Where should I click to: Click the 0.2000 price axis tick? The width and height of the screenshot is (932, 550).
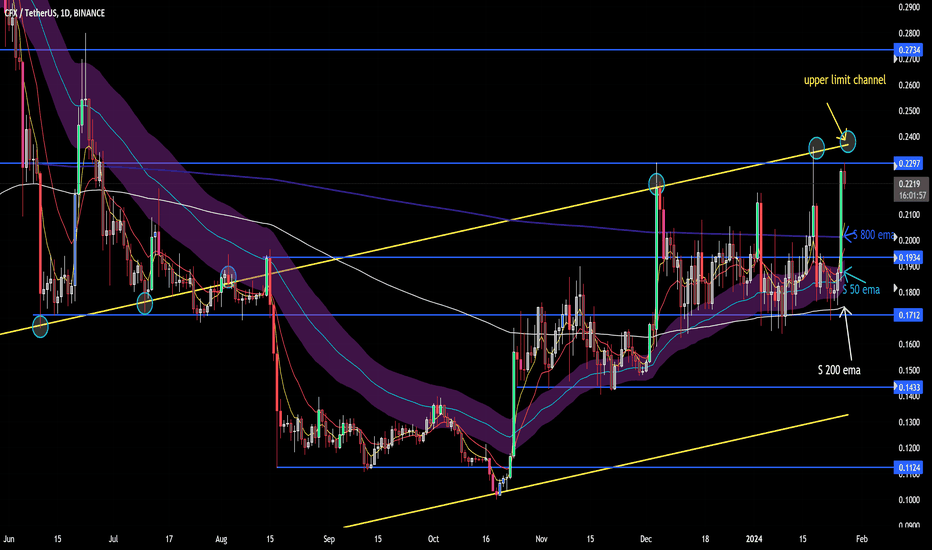[x=909, y=241]
